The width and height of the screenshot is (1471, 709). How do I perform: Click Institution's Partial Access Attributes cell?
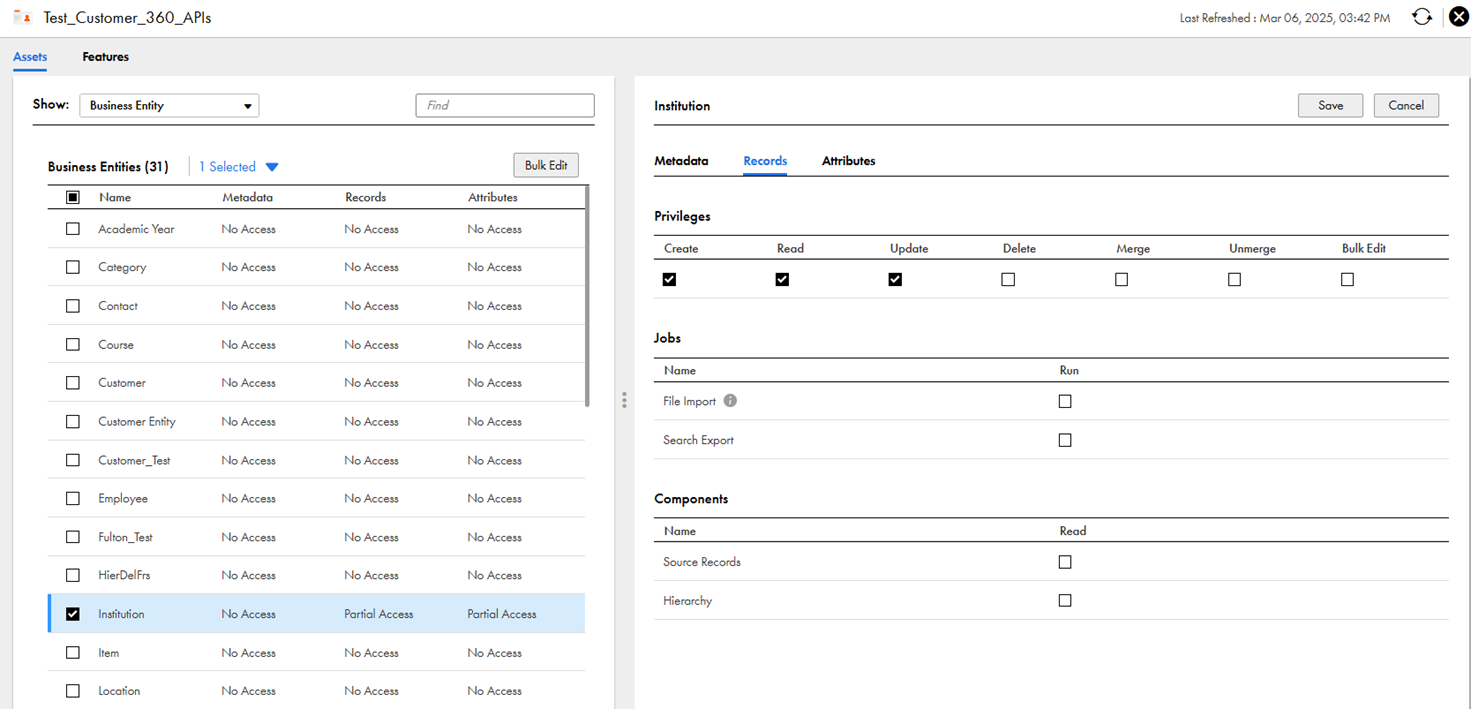pos(502,614)
